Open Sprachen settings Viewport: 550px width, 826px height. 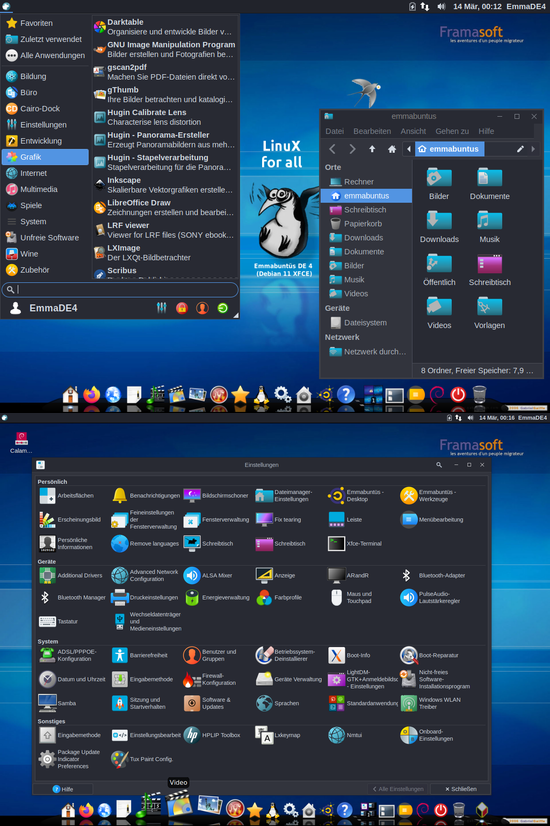[x=278, y=703]
